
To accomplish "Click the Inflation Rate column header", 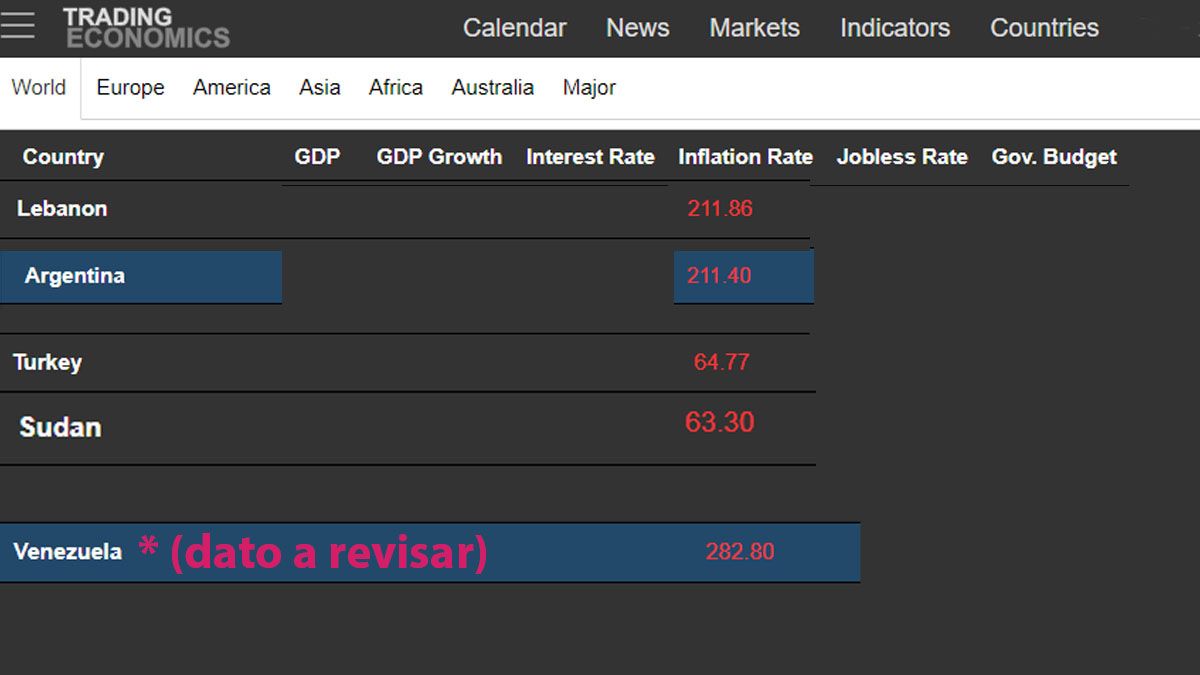I will 745,157.
